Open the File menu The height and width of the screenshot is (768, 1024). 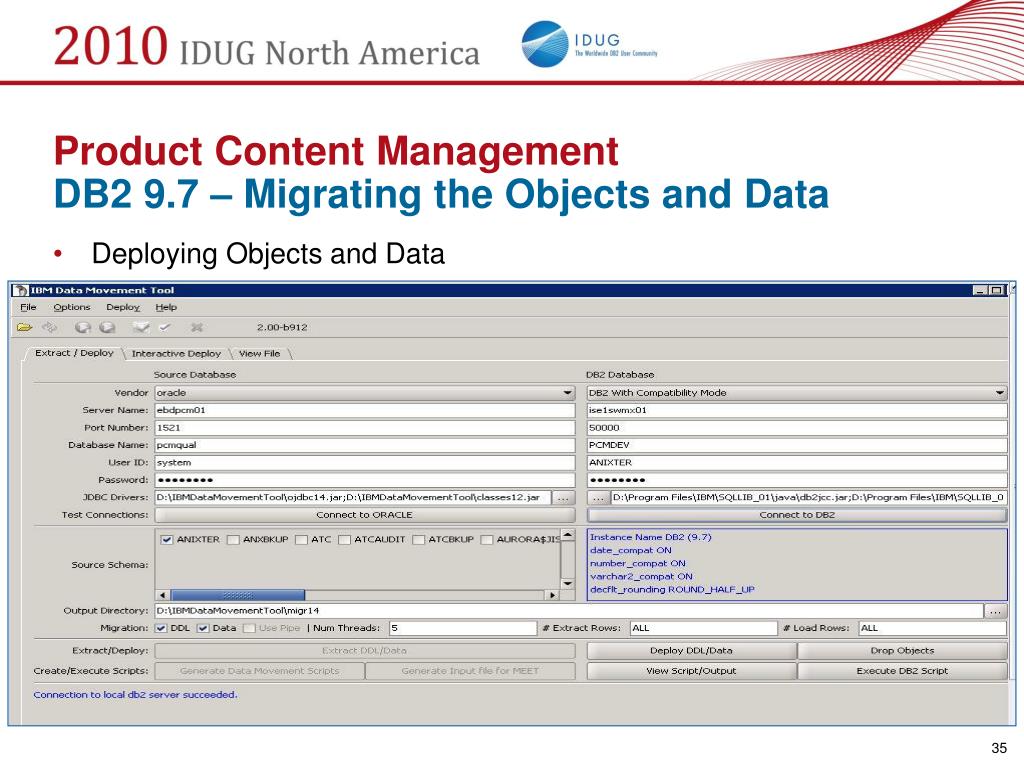coord(28,307)
